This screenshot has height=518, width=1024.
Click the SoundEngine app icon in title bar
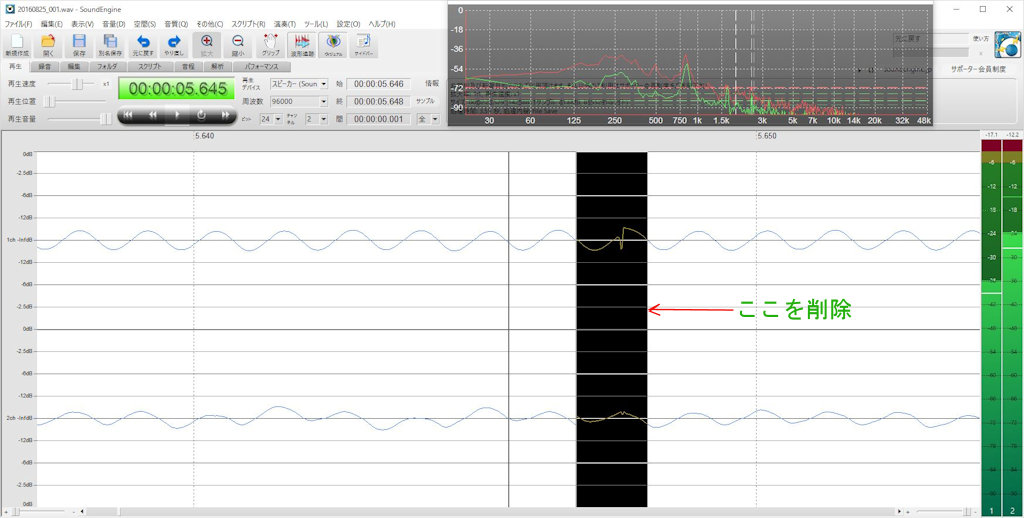[9, 9]
